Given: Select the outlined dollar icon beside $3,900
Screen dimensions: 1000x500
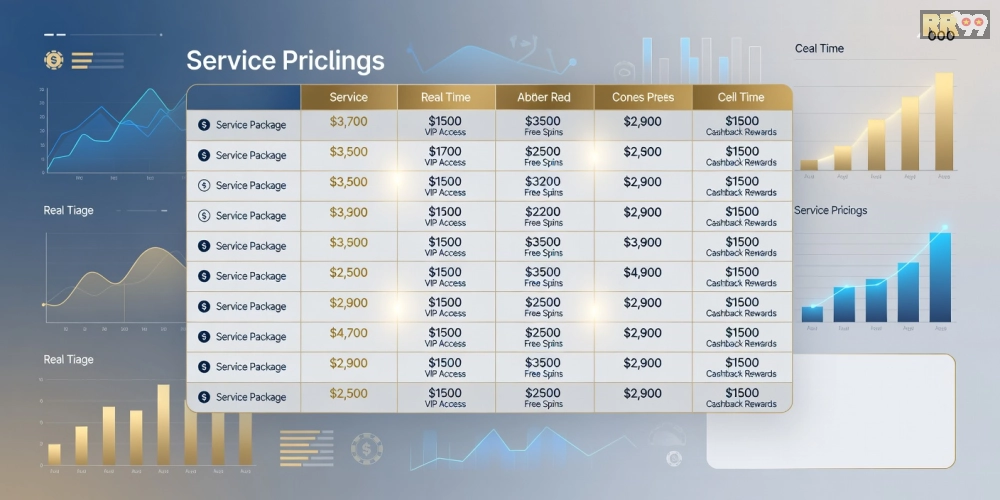Looking at the screenshot, I should (204, 216).
